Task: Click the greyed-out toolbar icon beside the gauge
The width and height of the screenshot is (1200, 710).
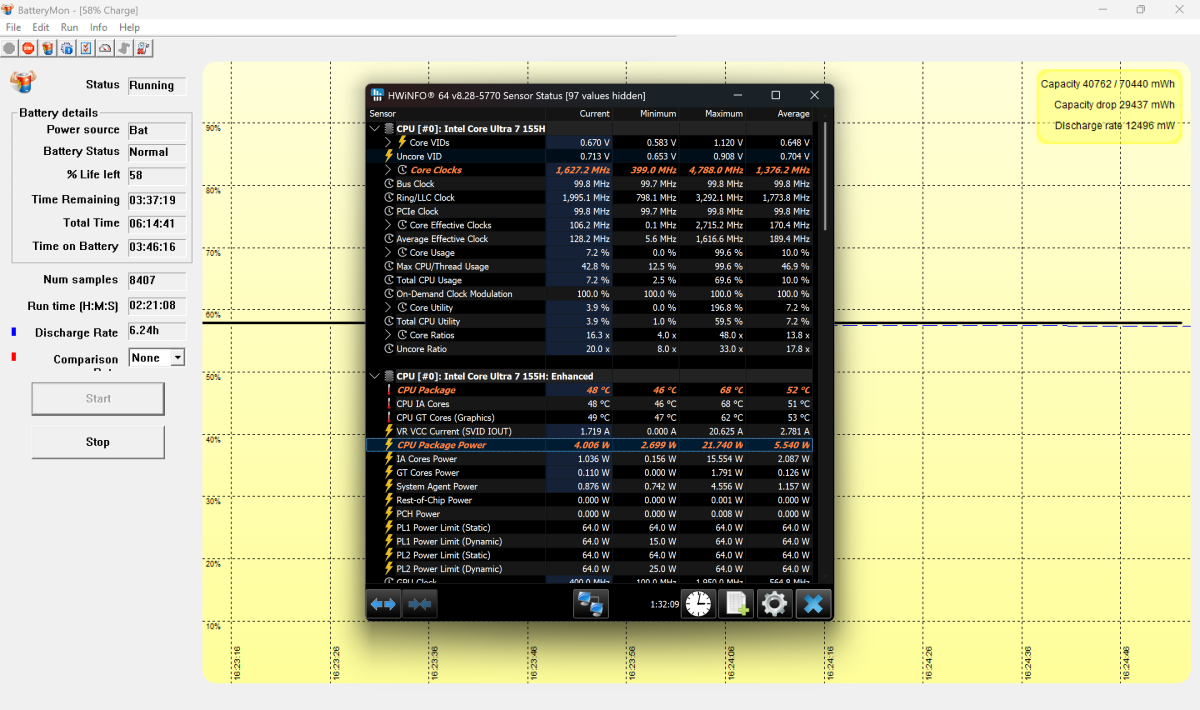Action: [124, 48]
